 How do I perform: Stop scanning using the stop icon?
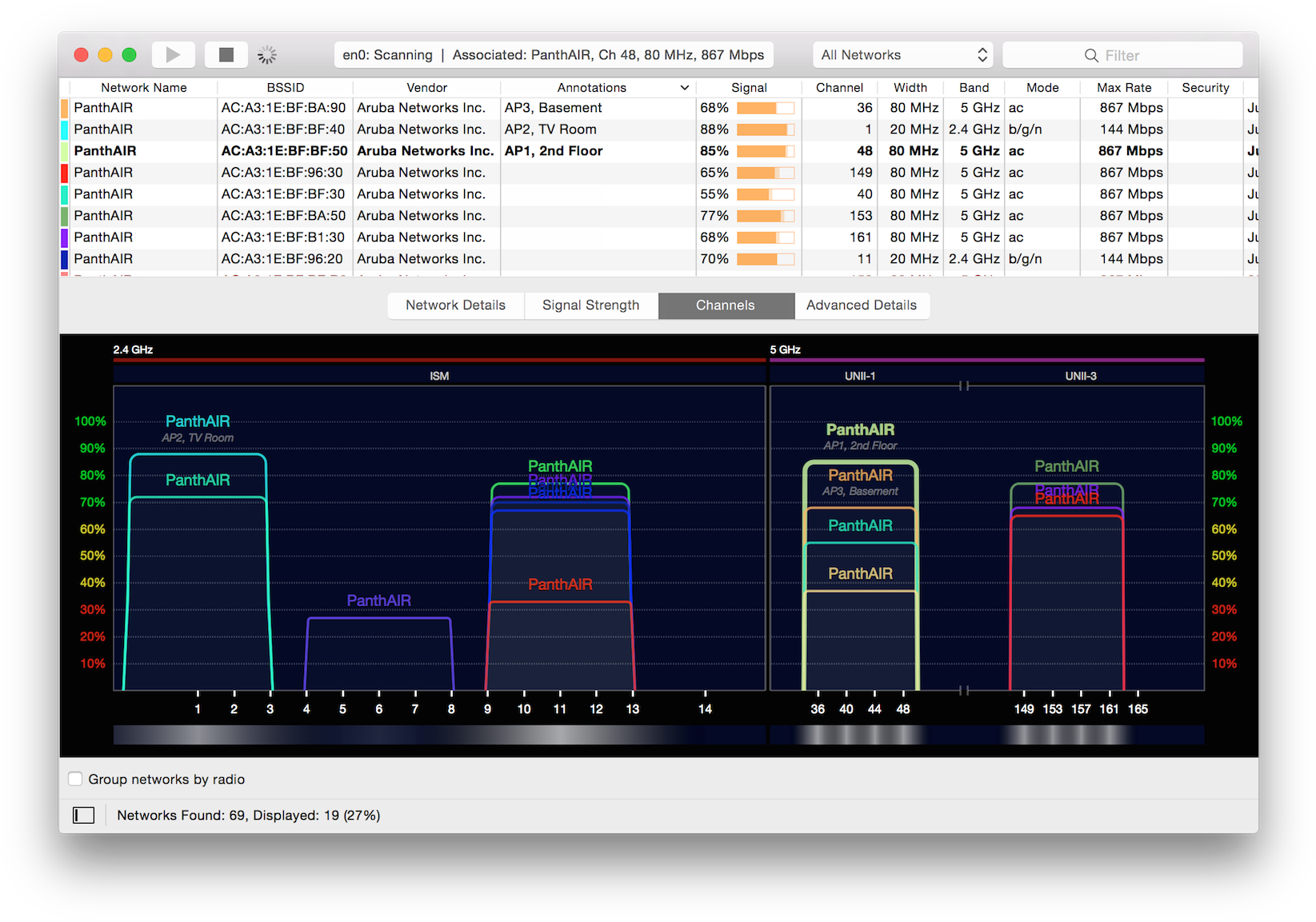coord(226,54)
